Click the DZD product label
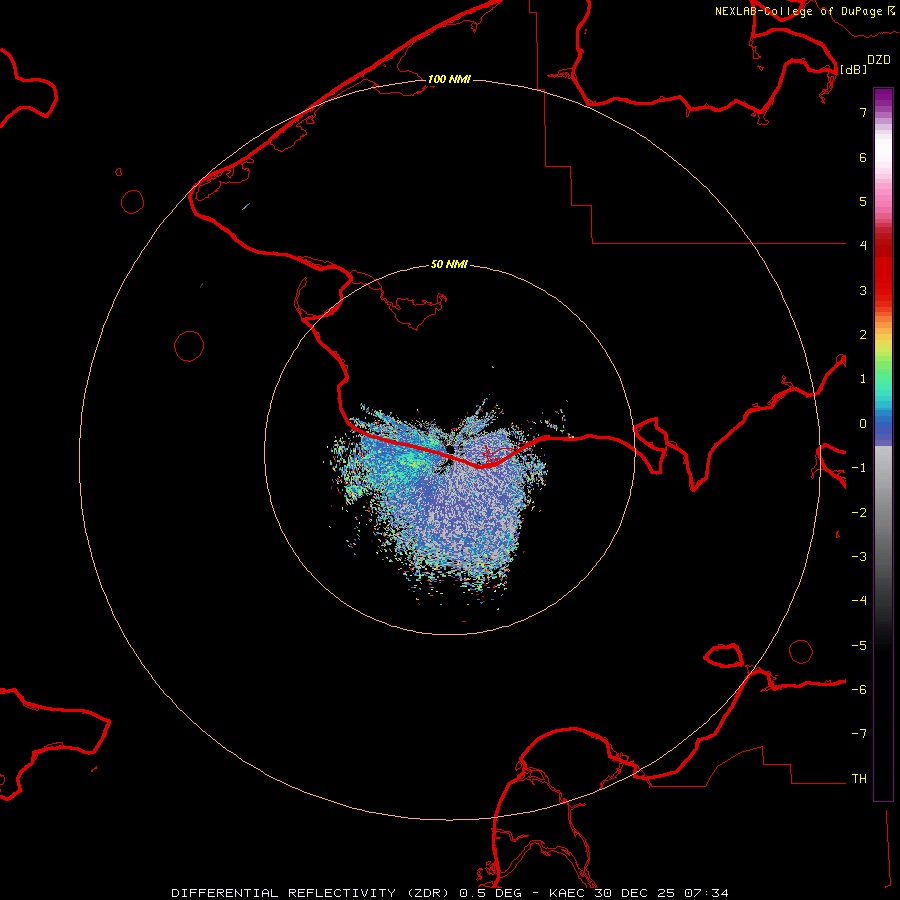The height and width of the screenshot is (900, 900). 879,60
